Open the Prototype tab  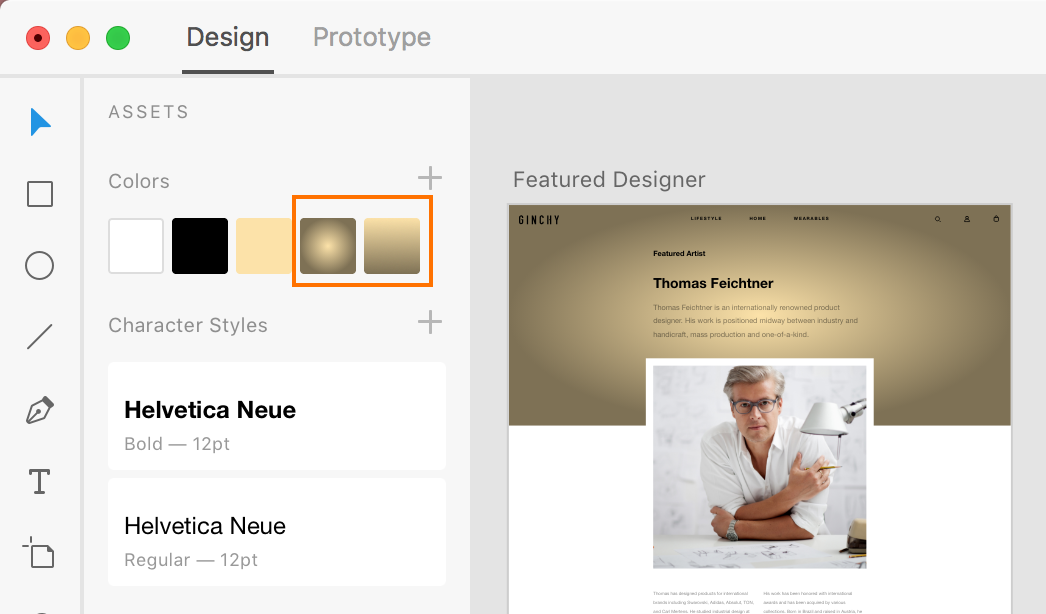pos(372,38)
